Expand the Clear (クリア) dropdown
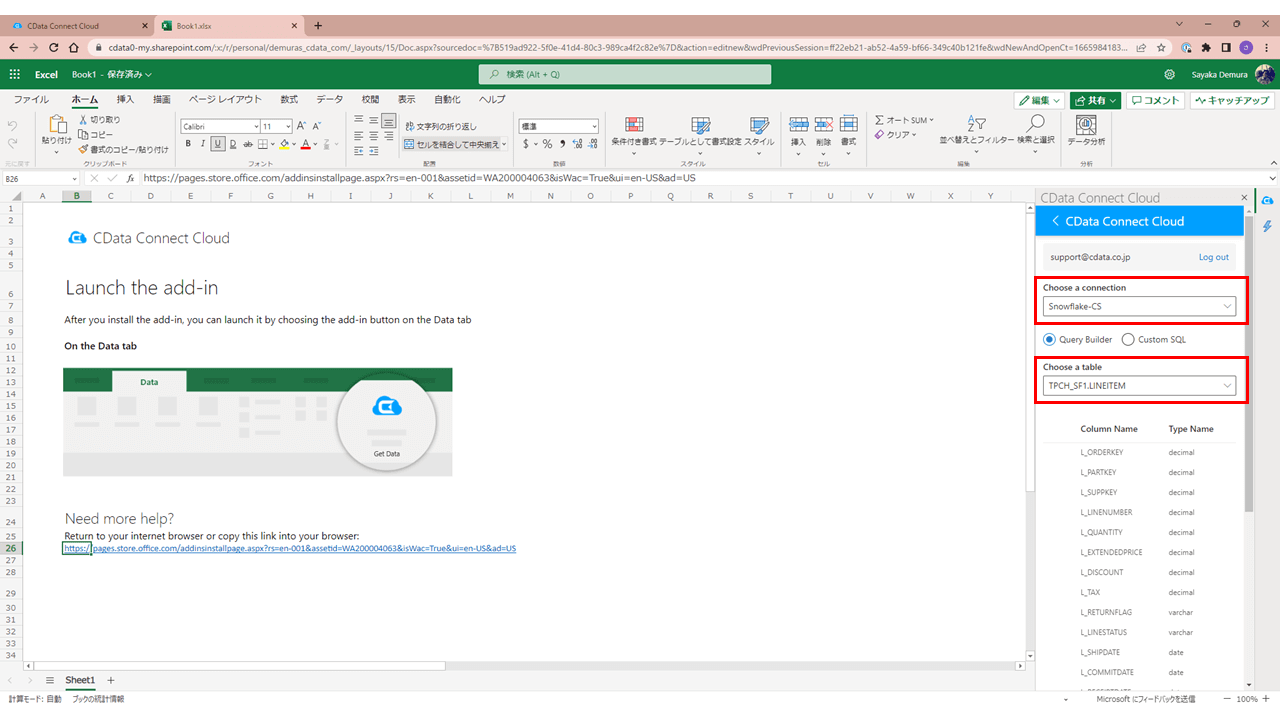The width and height of the screenshot is (1280, 720). pyautogui.click(x=913, y=135)
